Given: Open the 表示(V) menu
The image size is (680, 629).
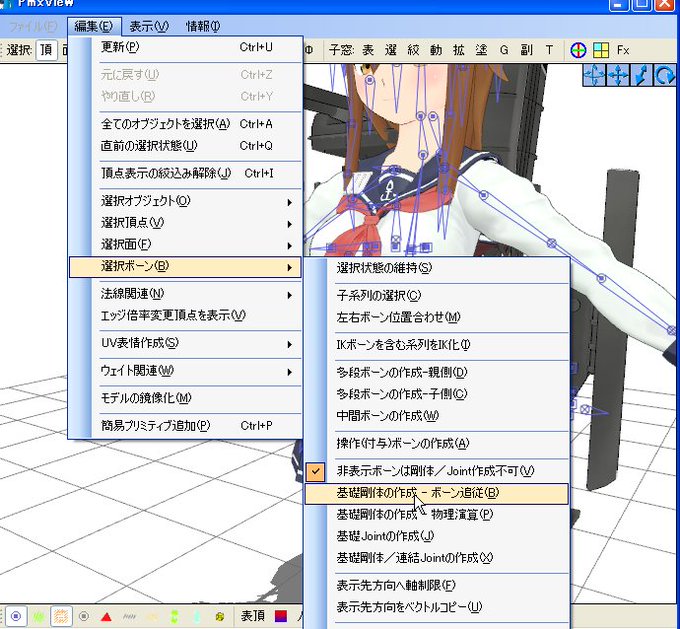Looking at the screenshot, I should tap(149, 26).
